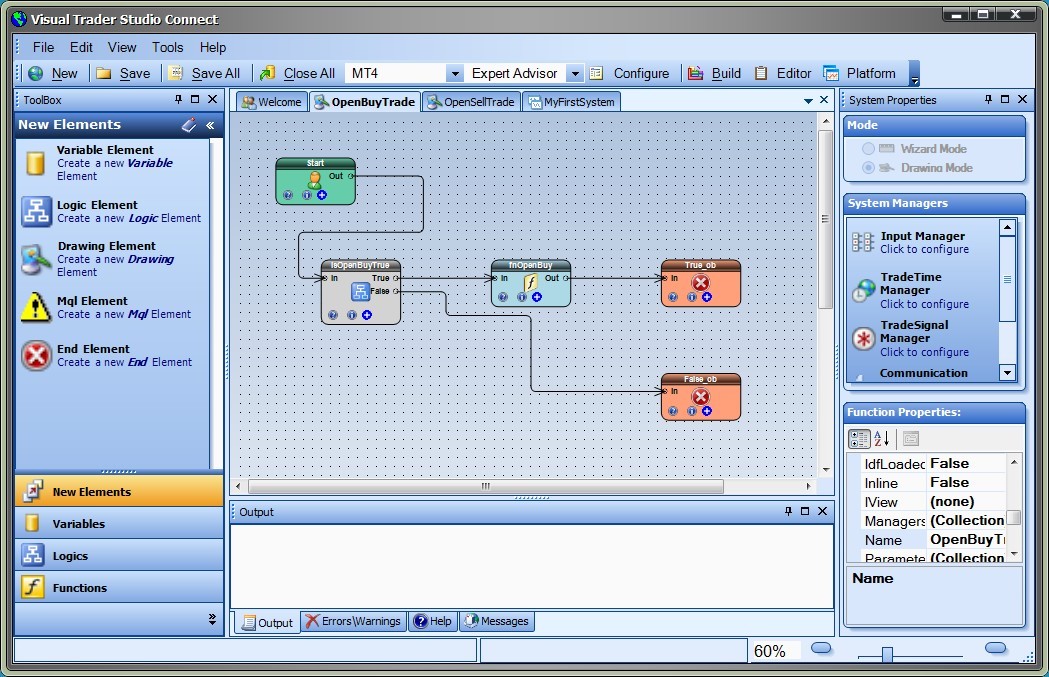Click the canvas horizontal scrollbar
The width and height of the screenshot is (1049, 677).
(x=485, y=487)
